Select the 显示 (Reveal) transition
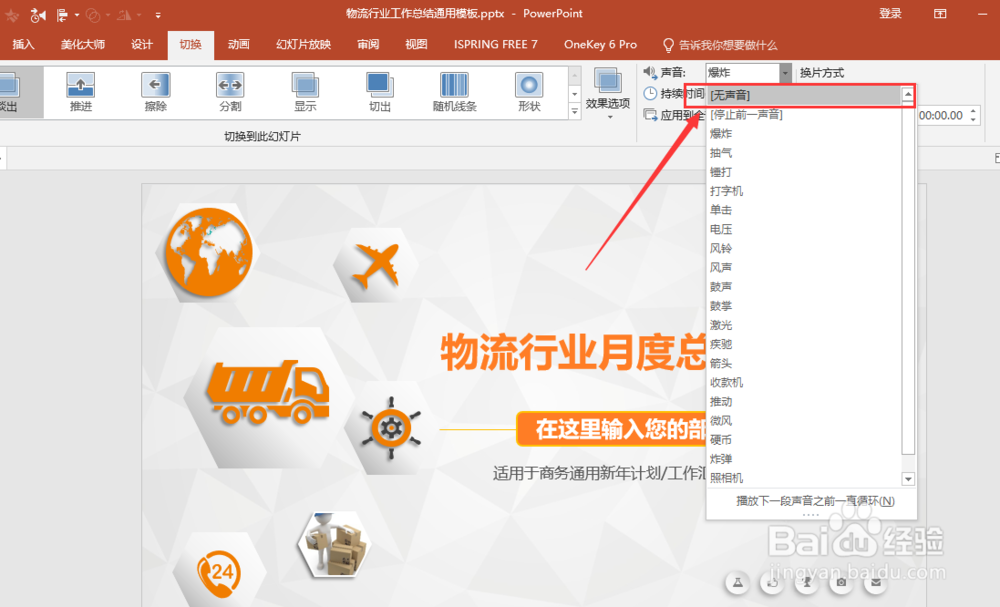Viewport: 1000px width, 607px height. click(x=304, y=91)
